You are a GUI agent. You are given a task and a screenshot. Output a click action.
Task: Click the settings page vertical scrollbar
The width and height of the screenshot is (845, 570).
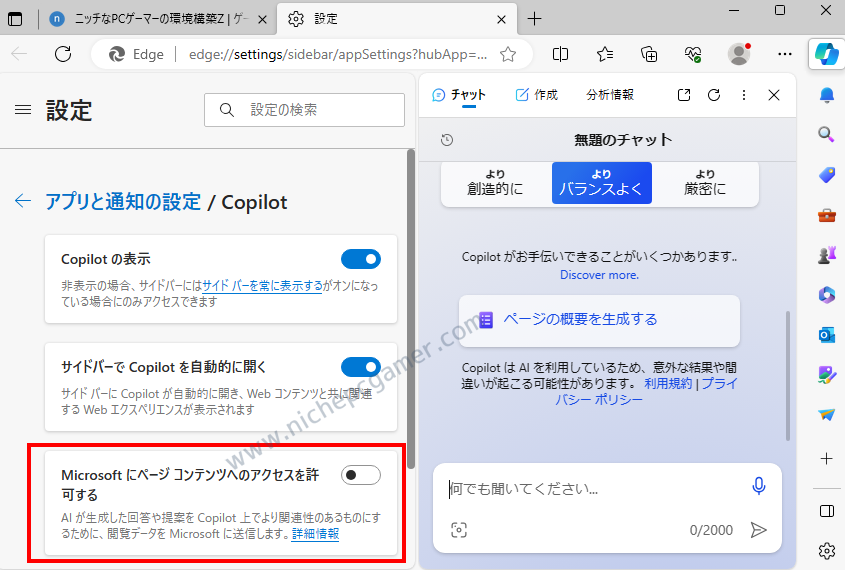pyautogui.click(x=411, y=309)
